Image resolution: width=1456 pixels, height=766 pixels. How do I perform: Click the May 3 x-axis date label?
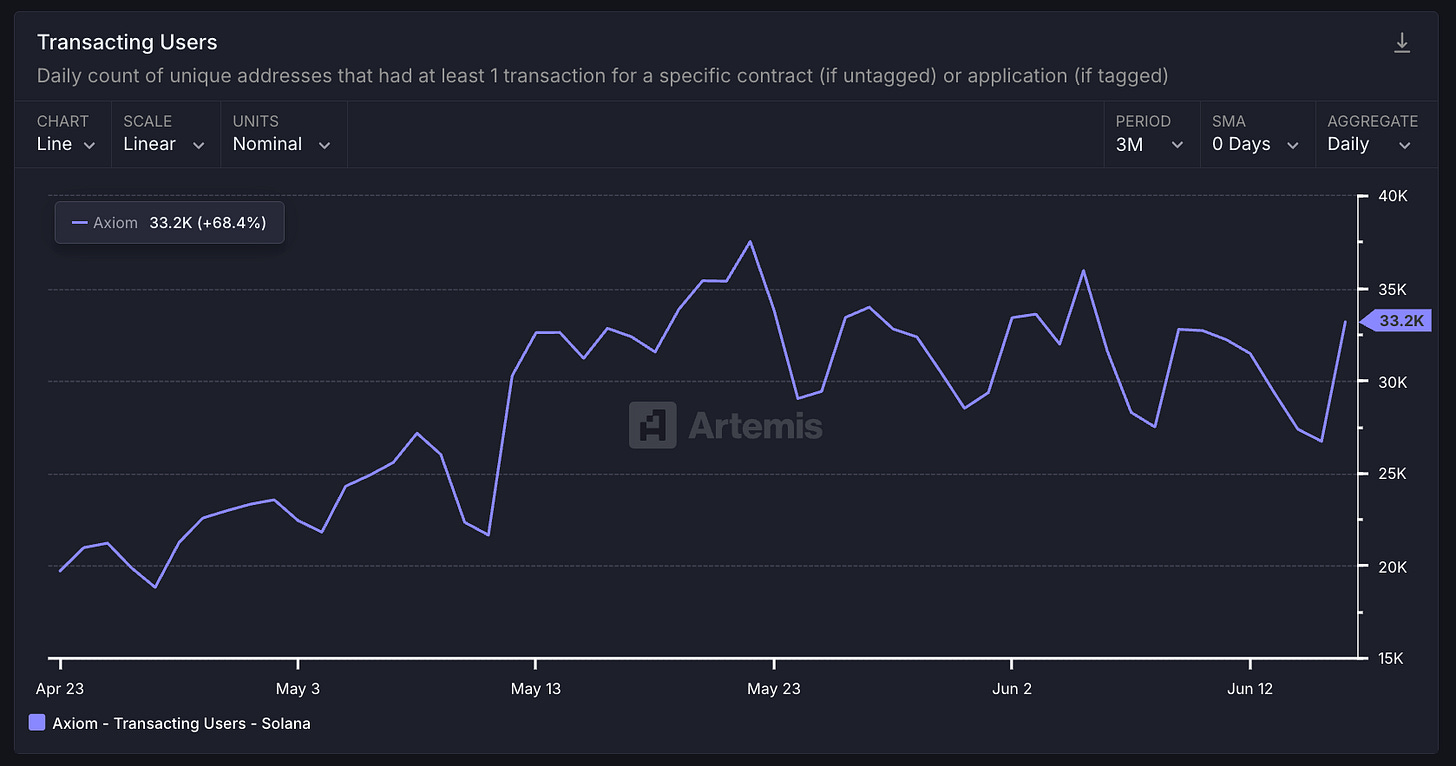coord(298,689)
